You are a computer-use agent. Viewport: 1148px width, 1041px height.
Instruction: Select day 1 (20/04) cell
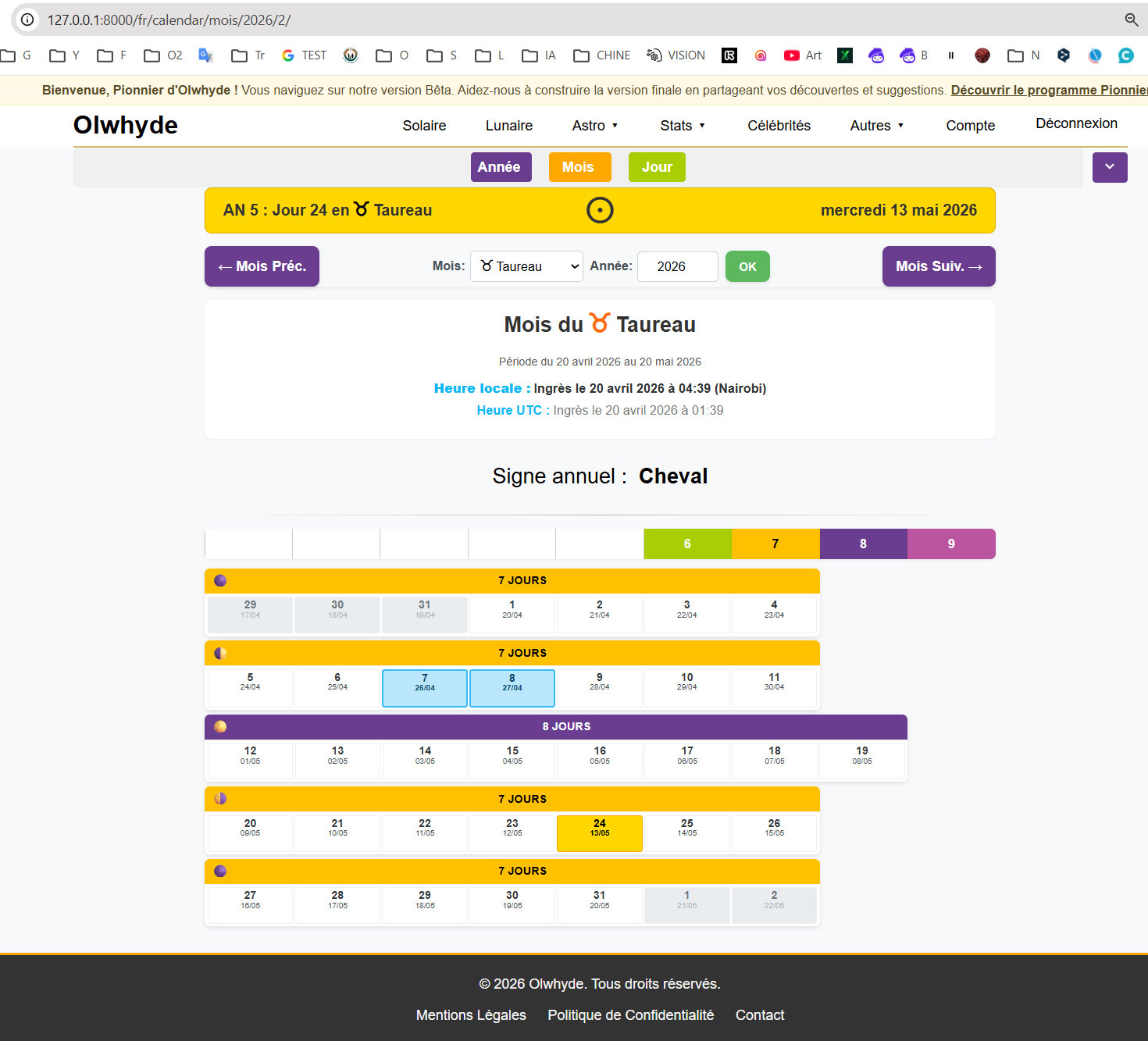pyautogui.click(x=512, y=615)
